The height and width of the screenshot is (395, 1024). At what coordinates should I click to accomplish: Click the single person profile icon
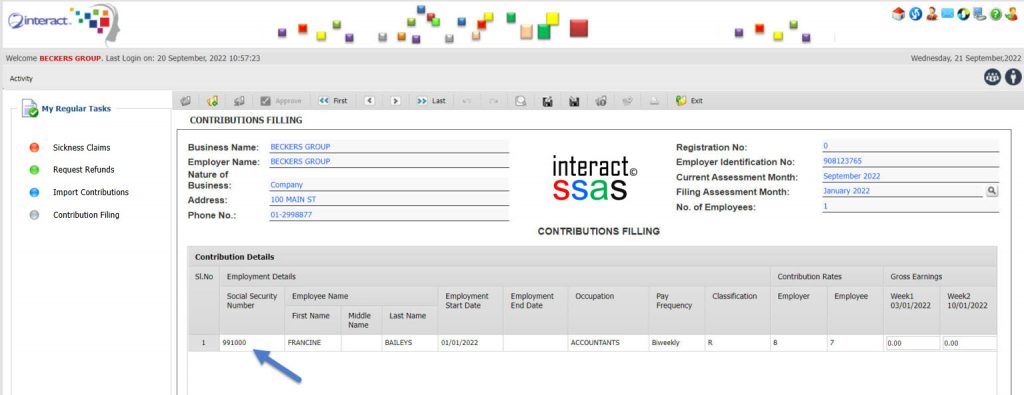click(x=1013, y=77)
